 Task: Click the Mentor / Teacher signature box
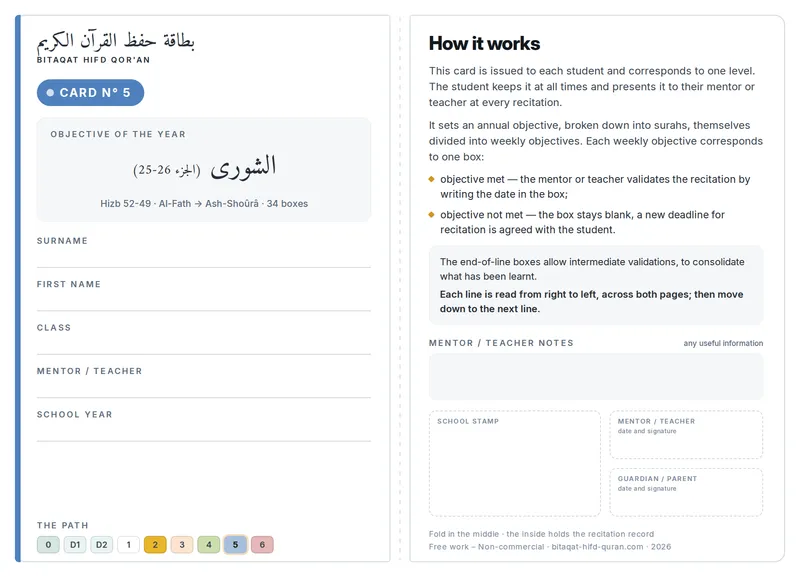686,435
